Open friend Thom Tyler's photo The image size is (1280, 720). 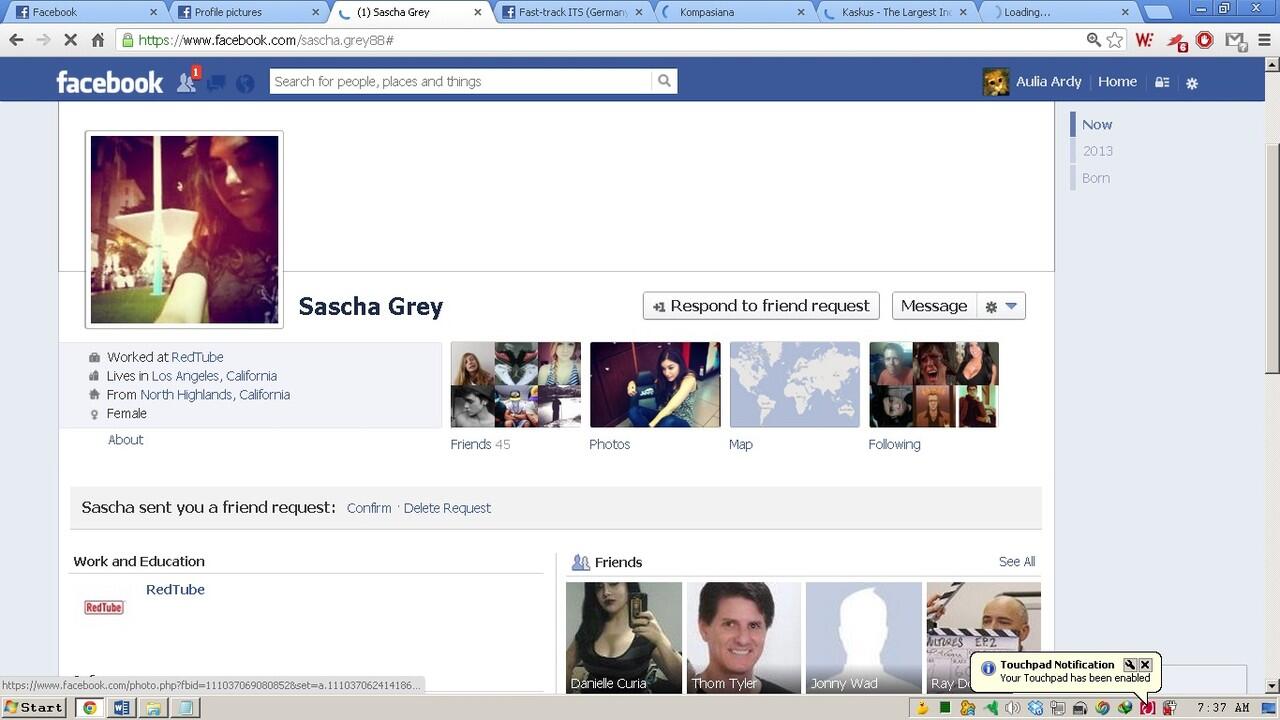(744, 638)
